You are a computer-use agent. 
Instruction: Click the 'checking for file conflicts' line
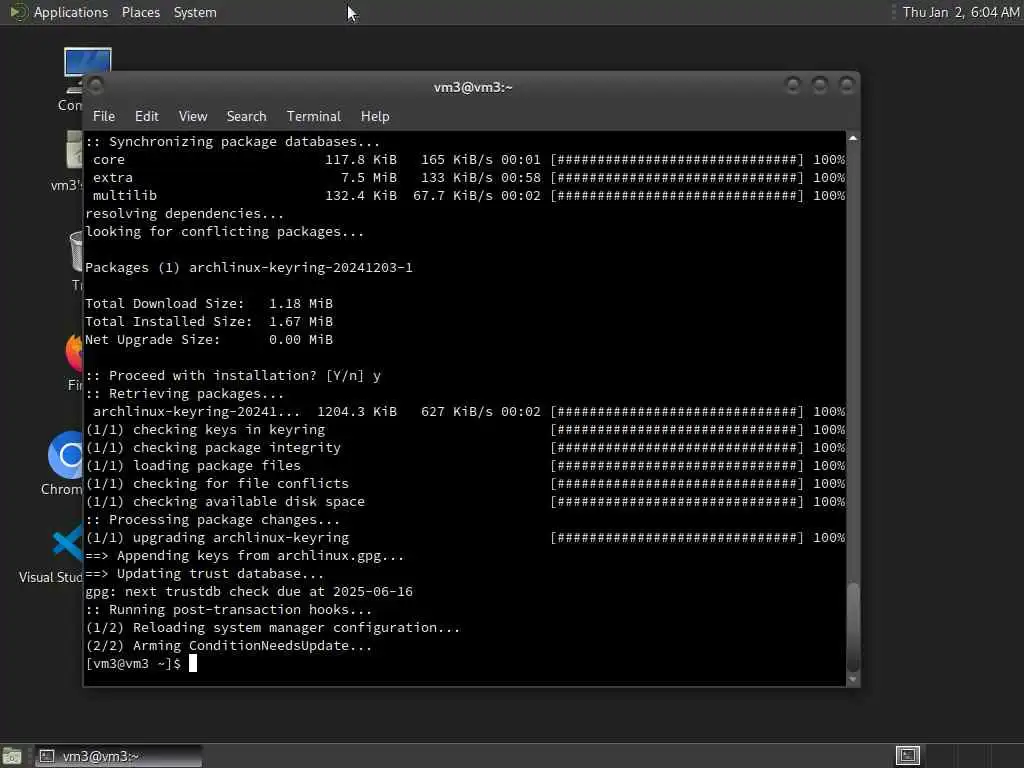click(x=217, y=484)
